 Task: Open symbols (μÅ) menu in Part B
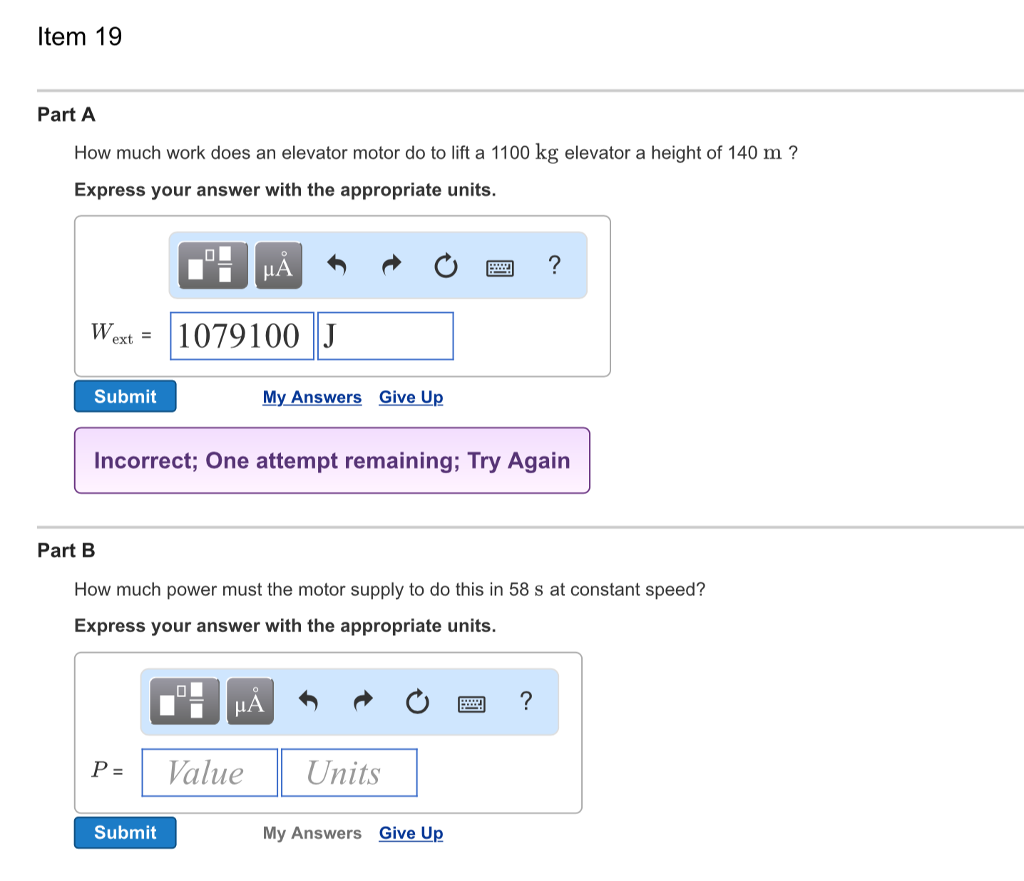pyautogui.click(x=251, y=702)
